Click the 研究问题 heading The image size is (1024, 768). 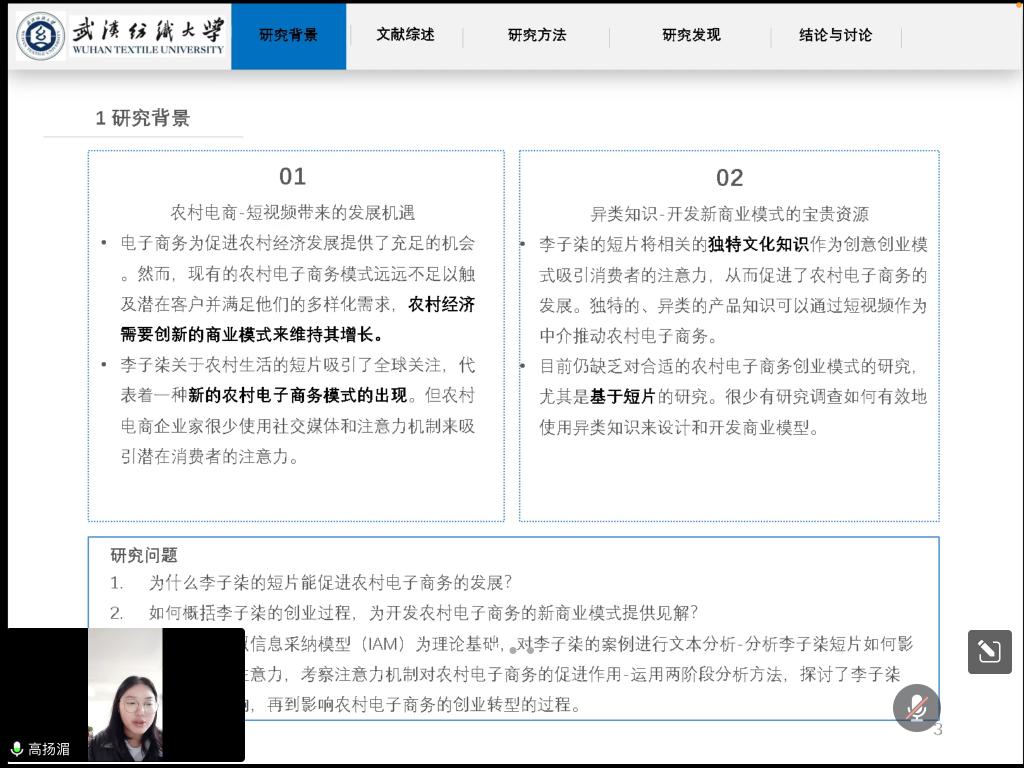(x=144, y=555)
